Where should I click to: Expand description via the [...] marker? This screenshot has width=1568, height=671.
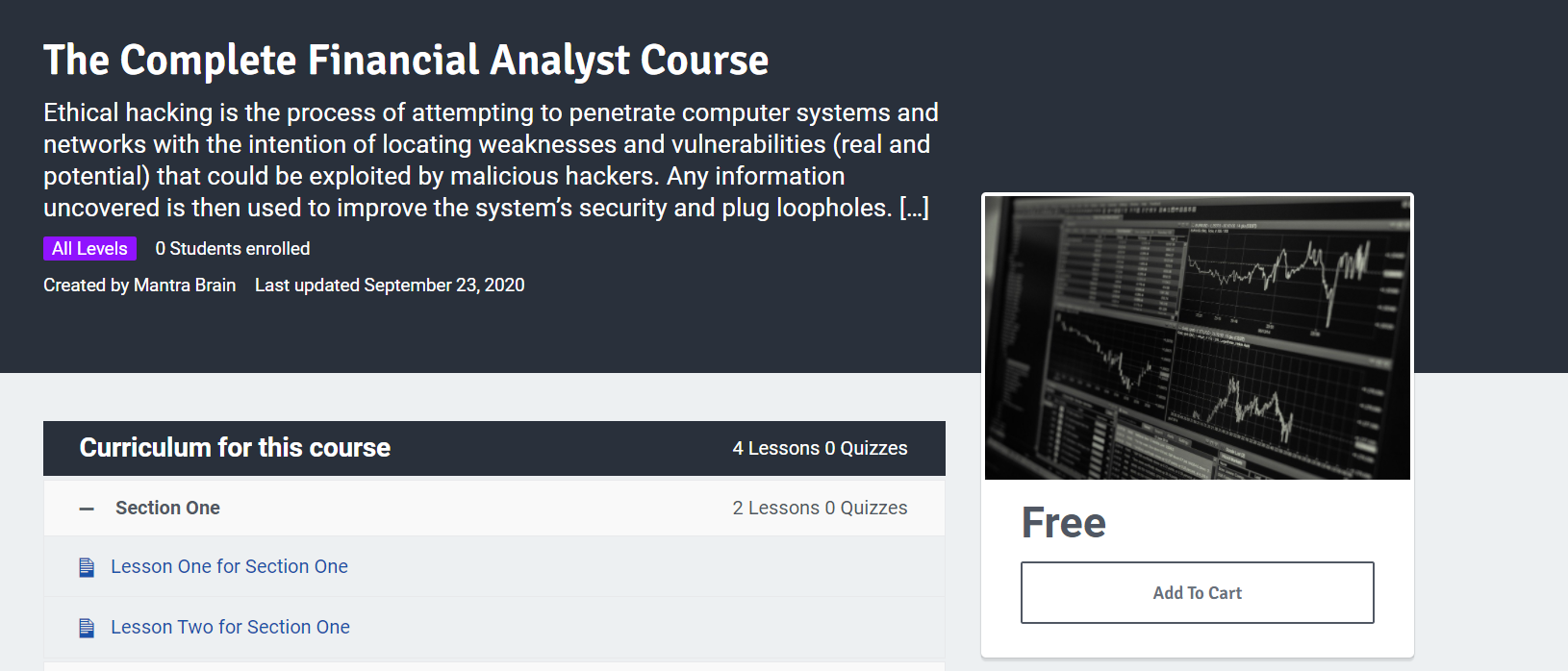click(x=914, y=208)
